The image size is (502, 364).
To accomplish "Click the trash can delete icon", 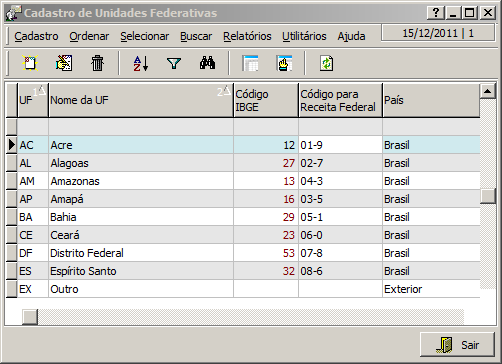I will (x=97, y=63).
